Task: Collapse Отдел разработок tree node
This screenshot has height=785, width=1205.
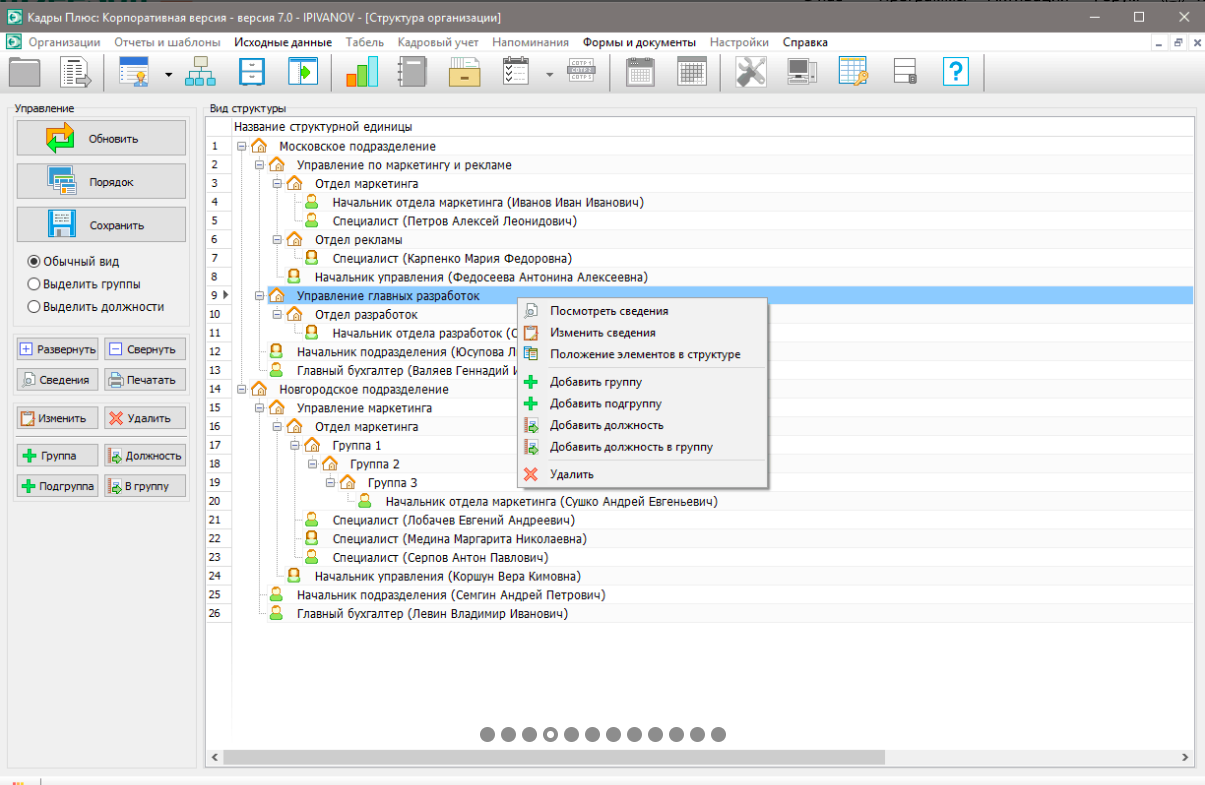Action: pyautogui.click(x=278, y=315)
